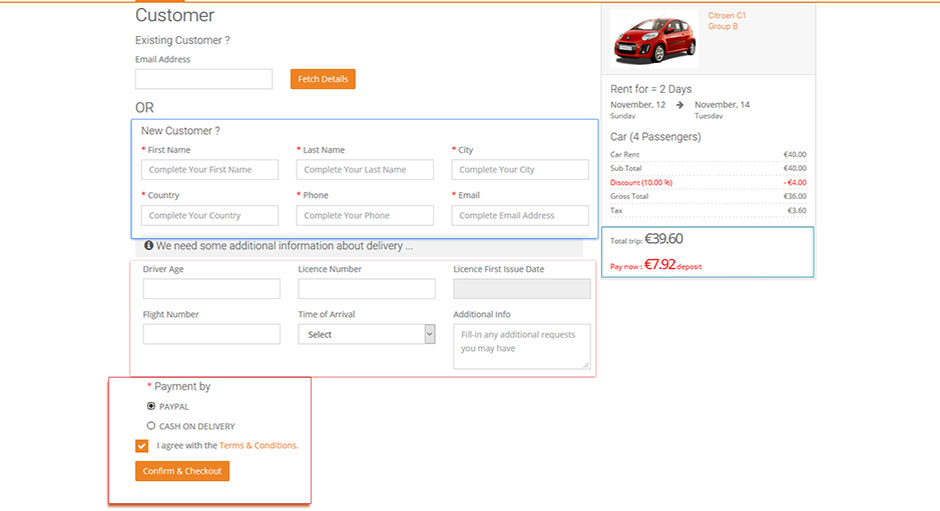Click the Licence First Issue Date field

tap(521, 289)
